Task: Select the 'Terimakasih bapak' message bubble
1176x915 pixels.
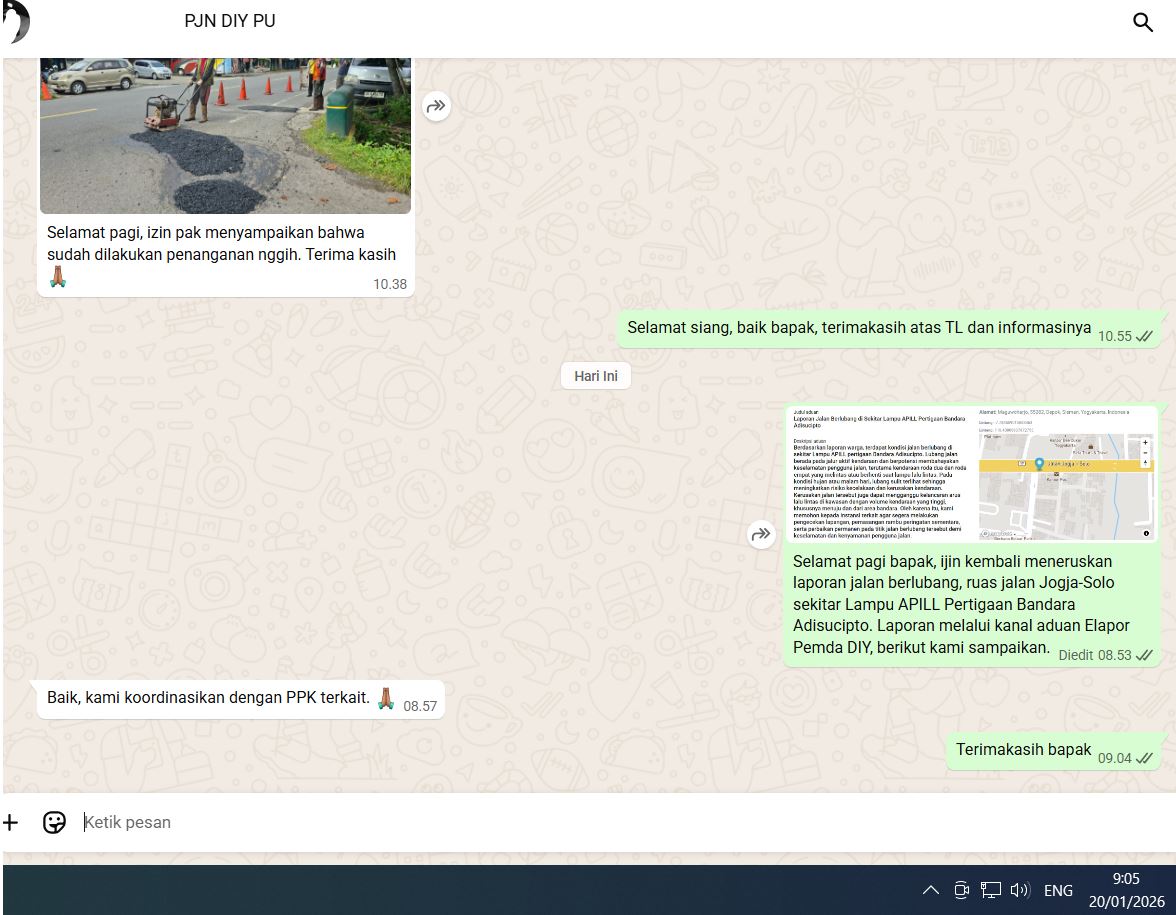Action: click(1023, 750)
